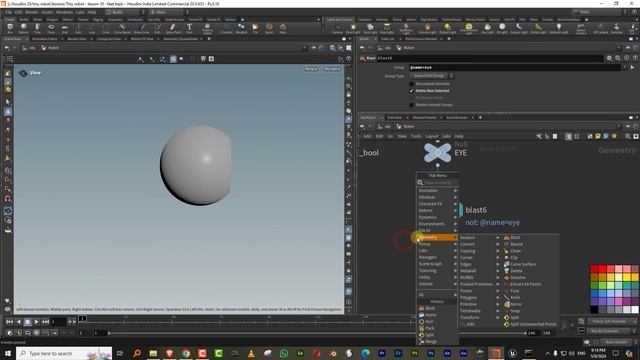Expand the Dynamics submenu in TAB Menu
The width and height of the screenshot is (640, 360).
point(437,217)
